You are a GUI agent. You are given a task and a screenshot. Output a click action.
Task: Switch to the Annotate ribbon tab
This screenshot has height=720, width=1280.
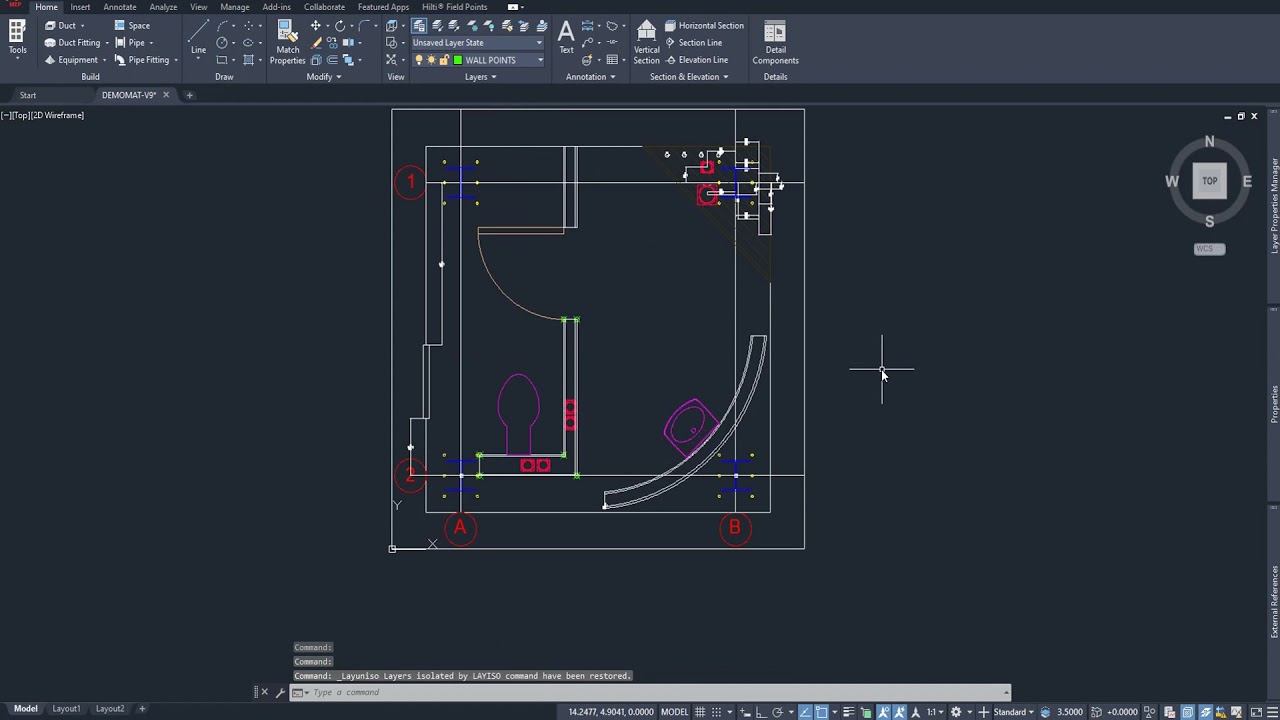pos(120,7)
